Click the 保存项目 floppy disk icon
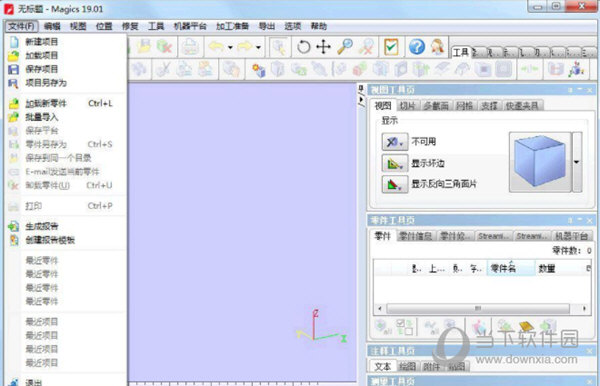 pyautogui.click(x=13, y=69)
